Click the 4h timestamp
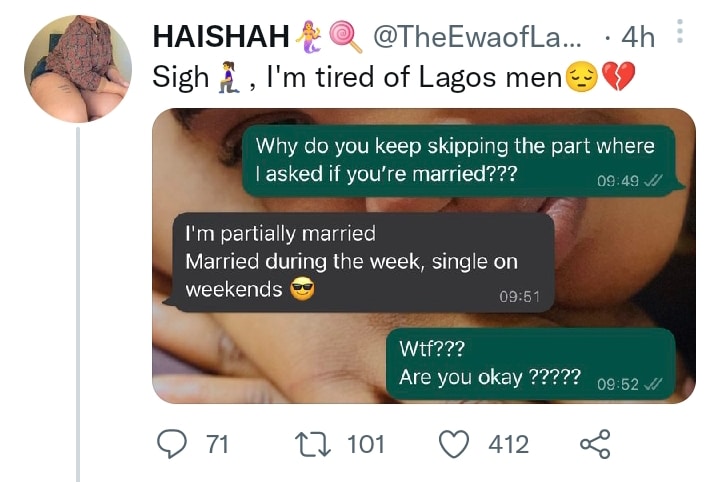The width and height of the screenshot is (720, 482). 637,37
